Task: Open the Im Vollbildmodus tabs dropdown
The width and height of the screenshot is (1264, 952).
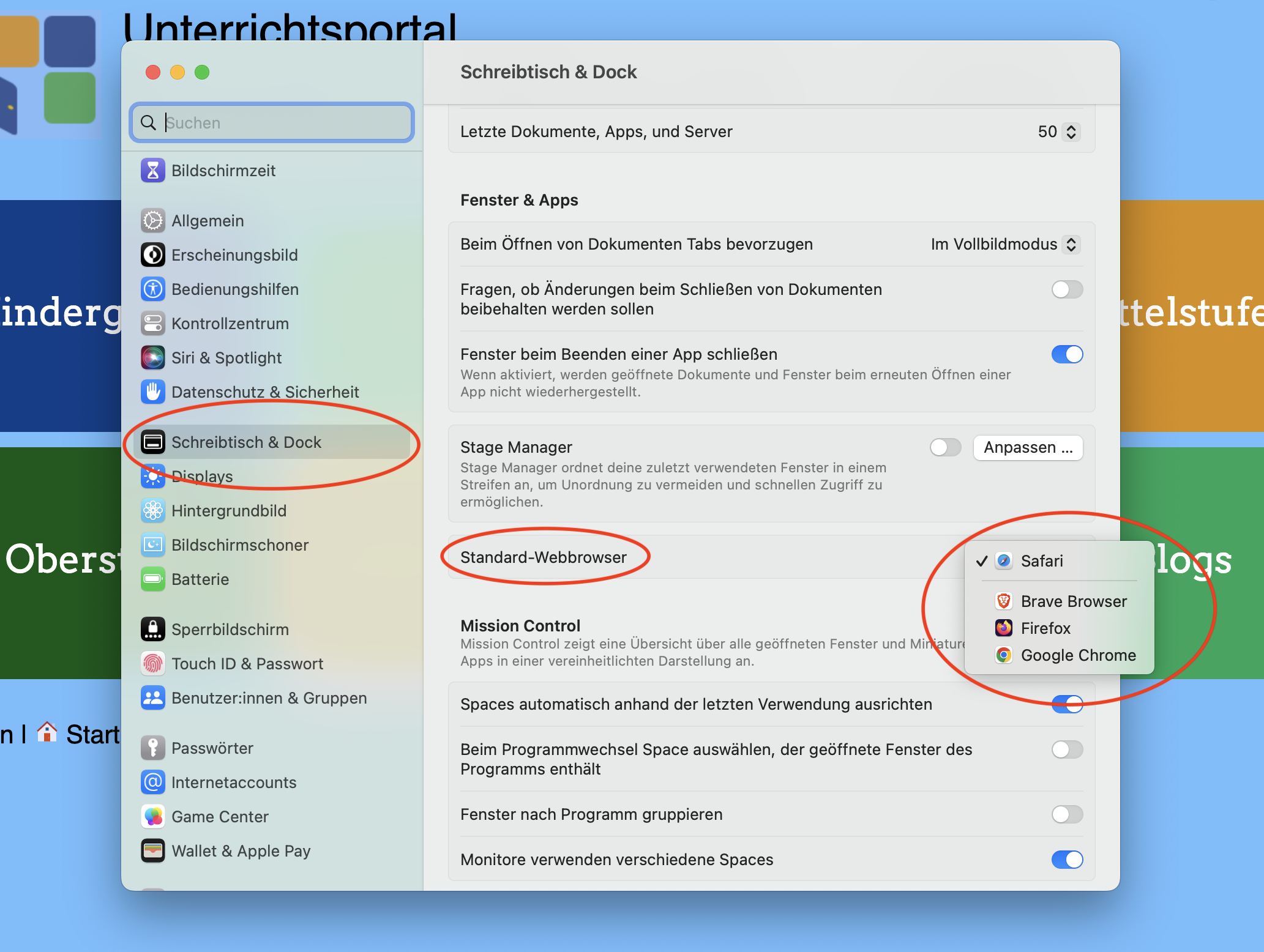Action: tap(1004, 244)
